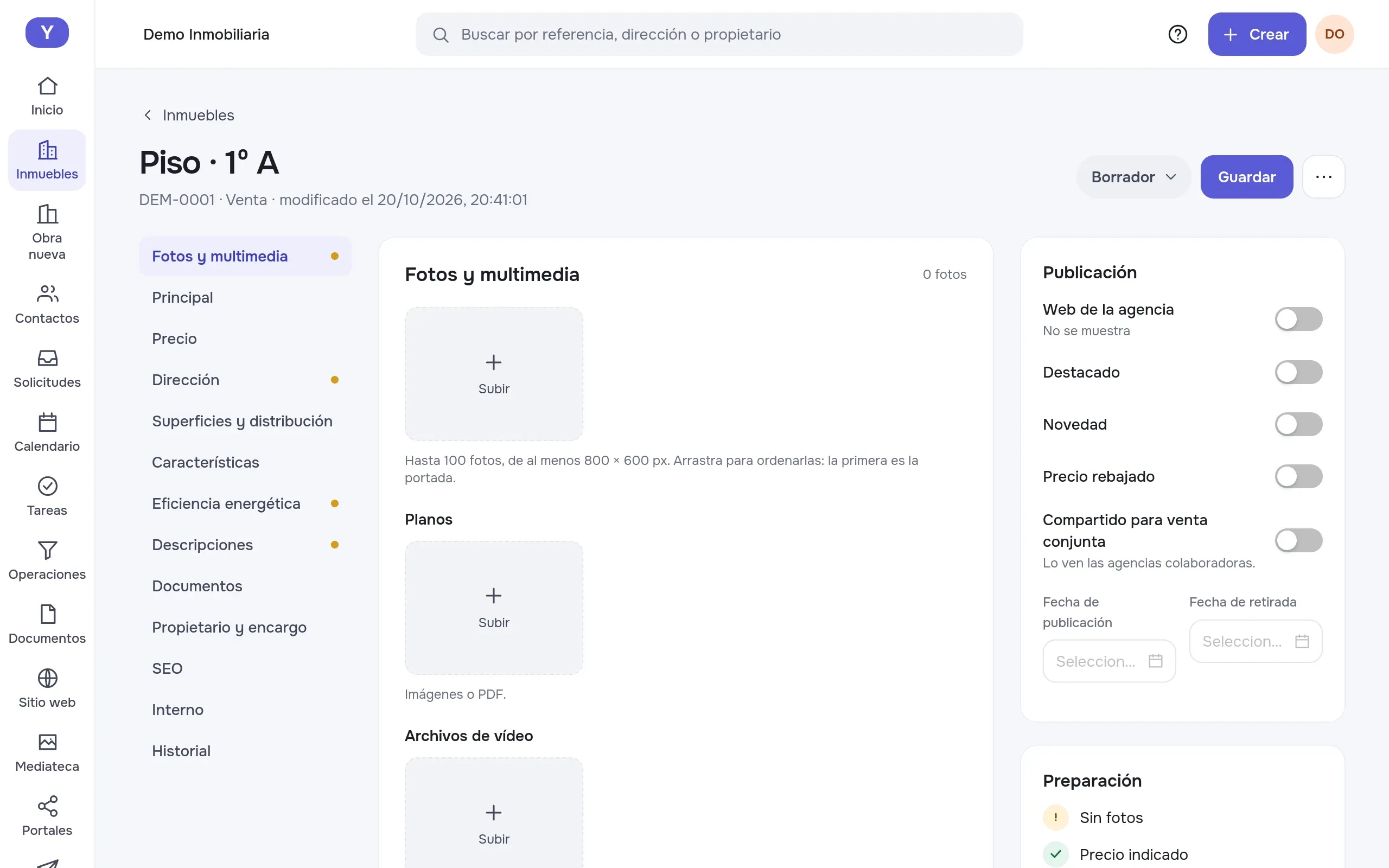Open the SEO section
This screenshot has height=868, width=1389.
pyautogui.click(x=245, y=669)
